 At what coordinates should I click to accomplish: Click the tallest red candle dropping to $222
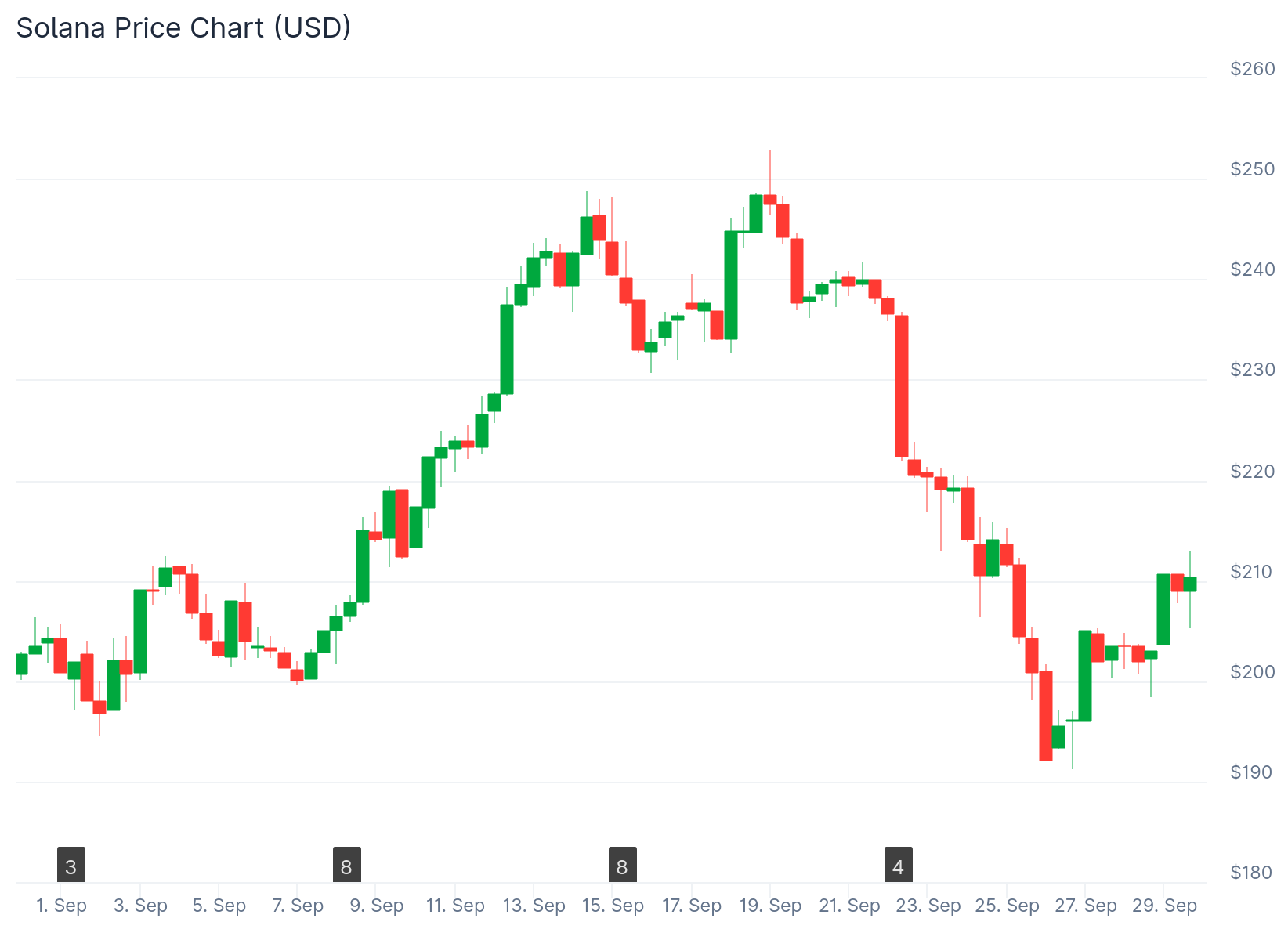[902, 385]
